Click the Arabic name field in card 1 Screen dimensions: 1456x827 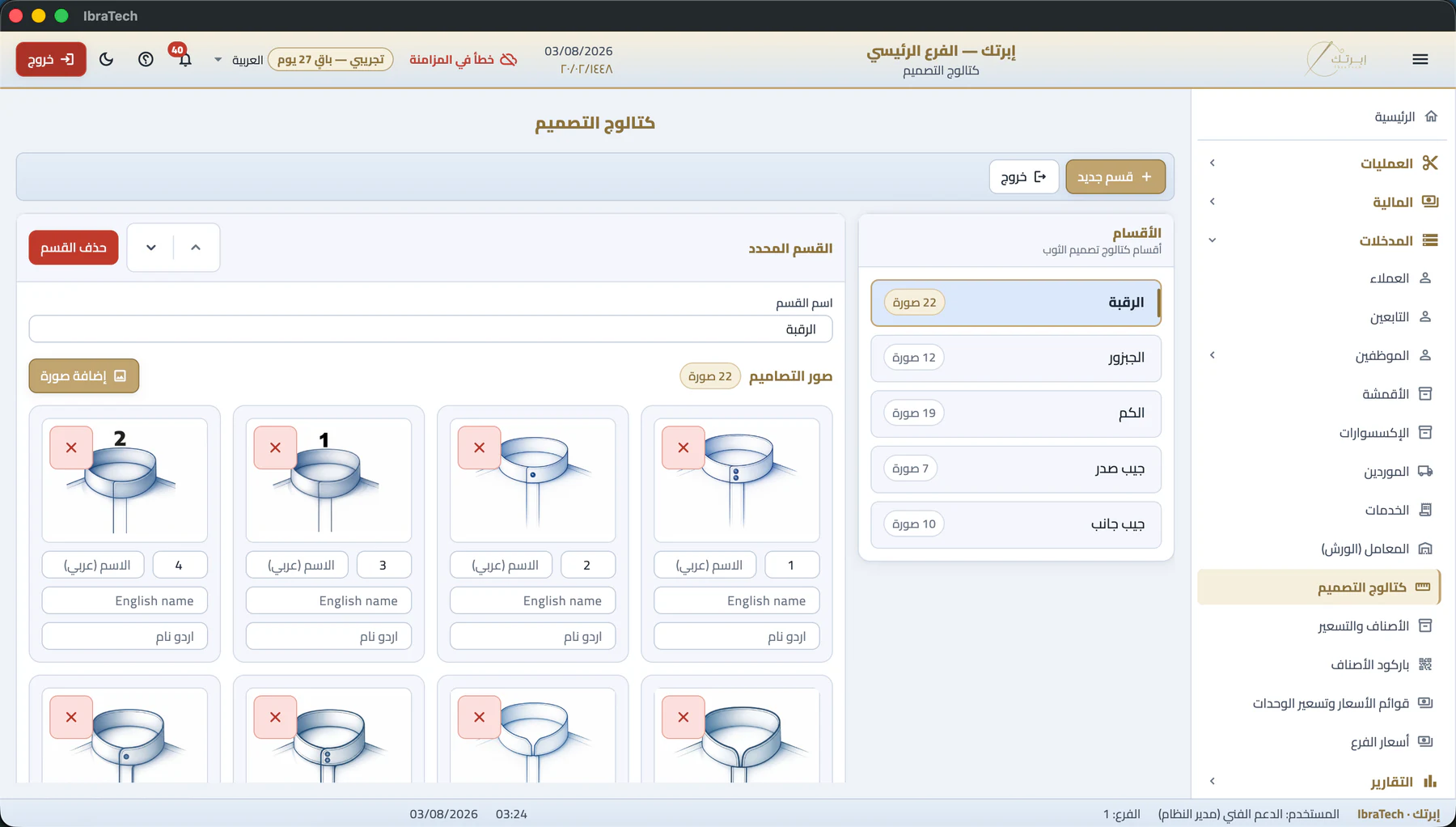click(x=705, y=565)
